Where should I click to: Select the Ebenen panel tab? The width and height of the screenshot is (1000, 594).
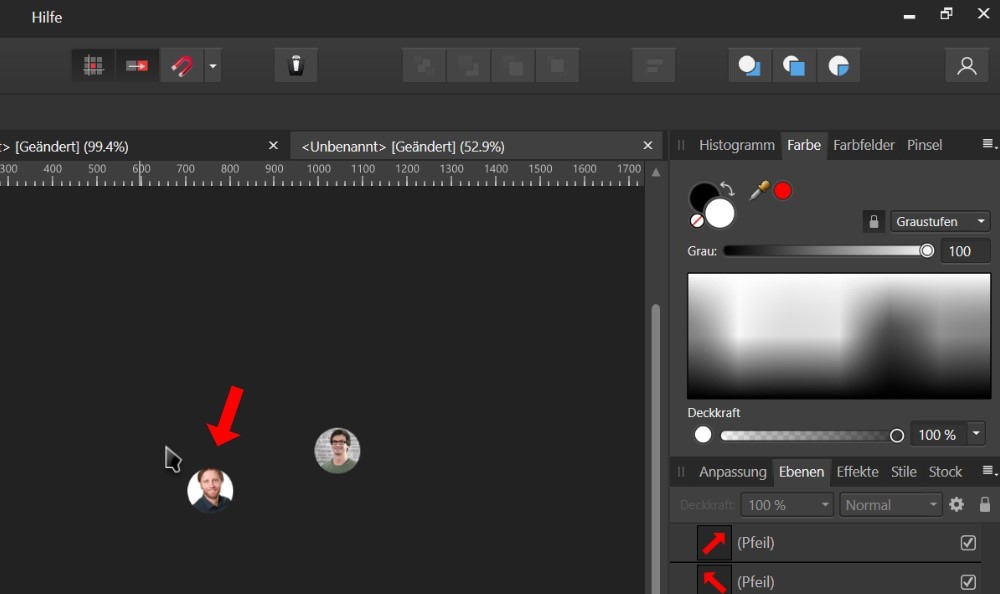[x=801, y=471]
